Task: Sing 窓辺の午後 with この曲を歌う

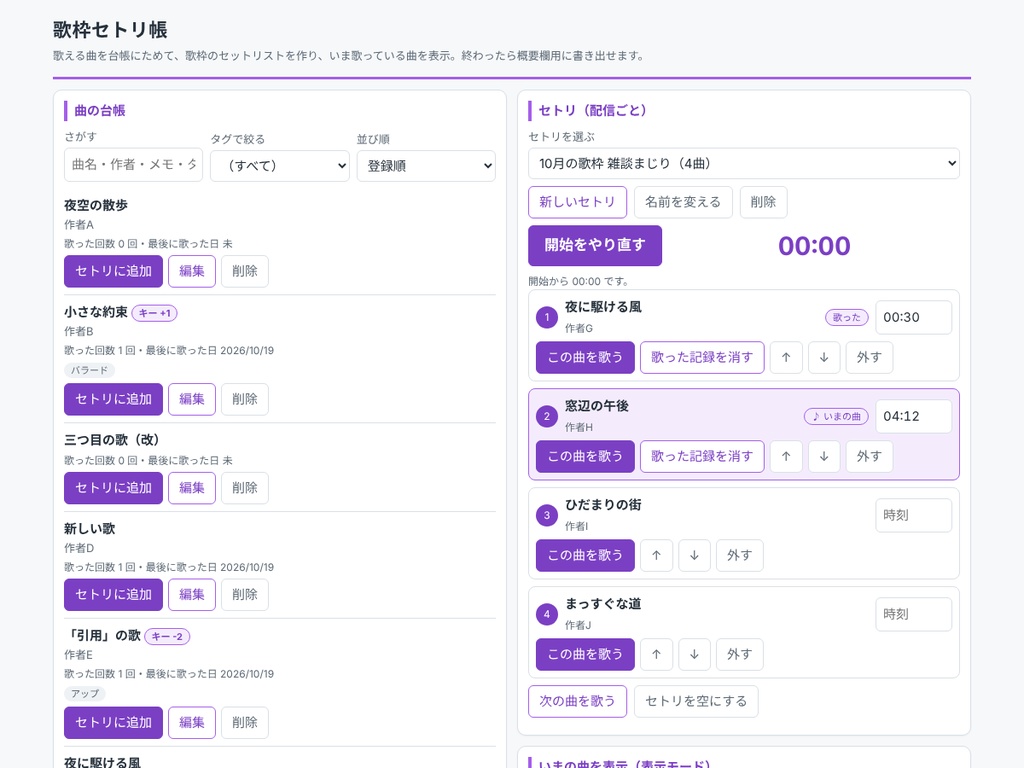Action: [585, 456]
